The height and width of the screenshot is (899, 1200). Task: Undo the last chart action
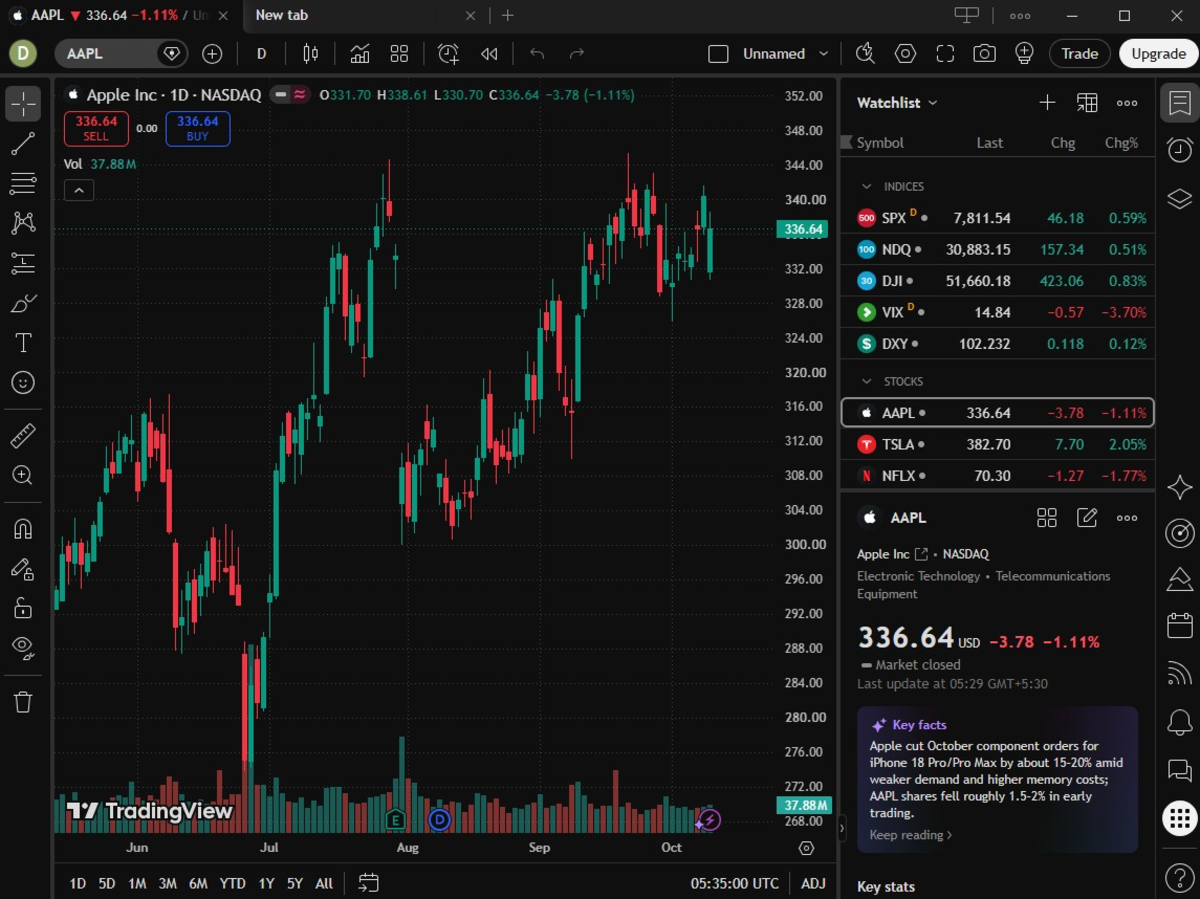pos(537,54)
